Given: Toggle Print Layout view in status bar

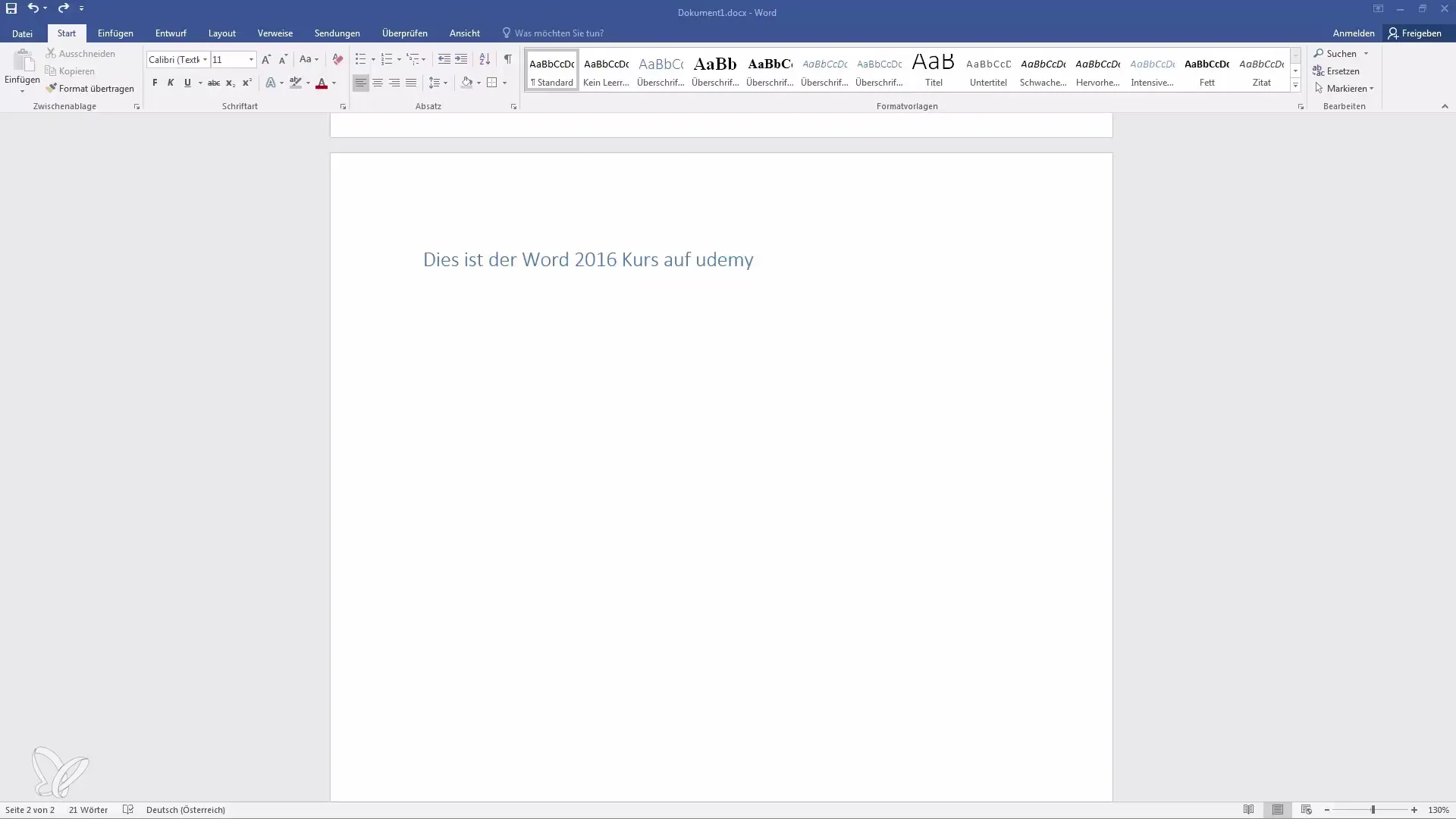Looking at the screenshot, I should point(1278,810).
